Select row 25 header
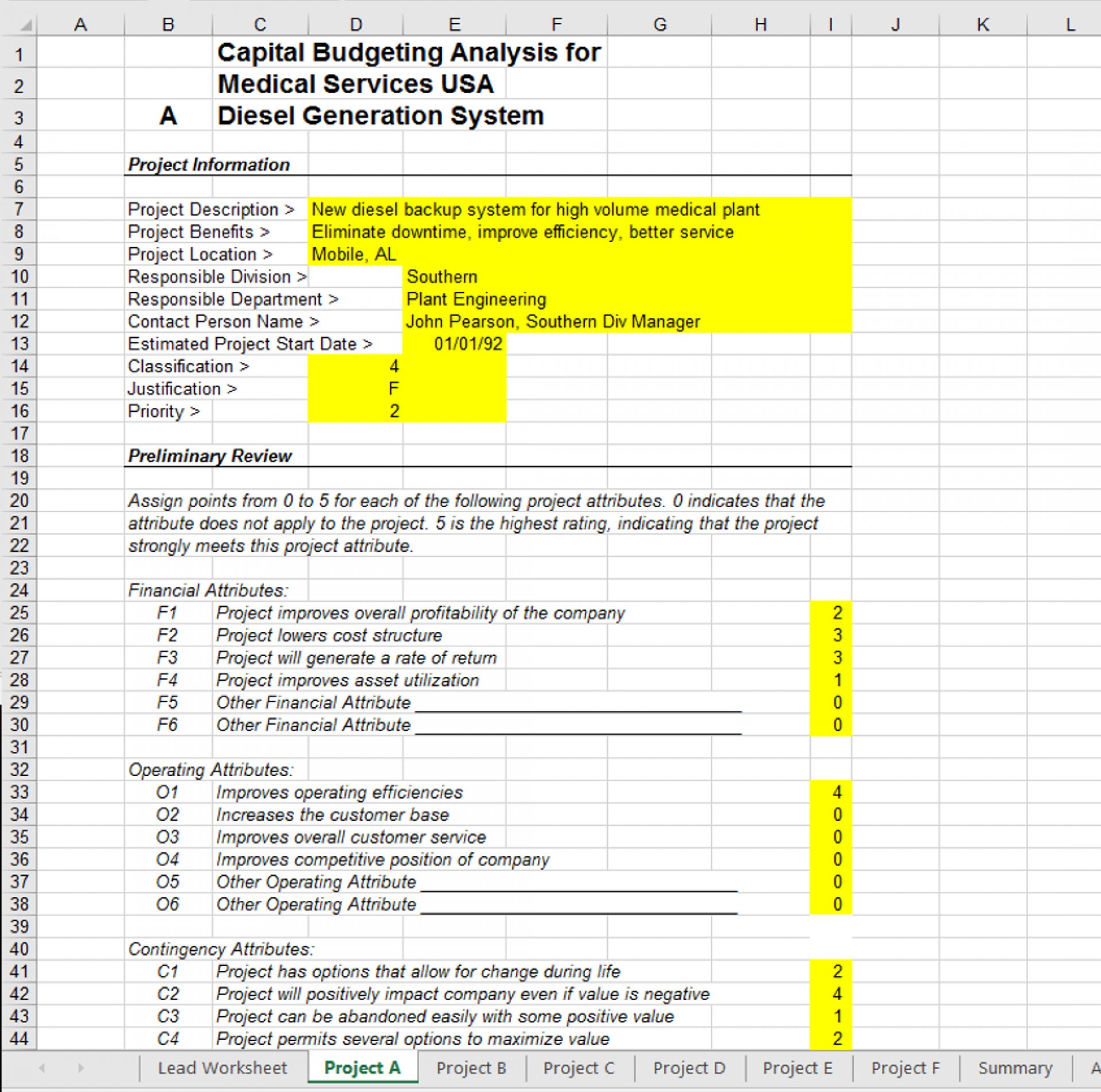1101x1092 pixels. [19, 613]
